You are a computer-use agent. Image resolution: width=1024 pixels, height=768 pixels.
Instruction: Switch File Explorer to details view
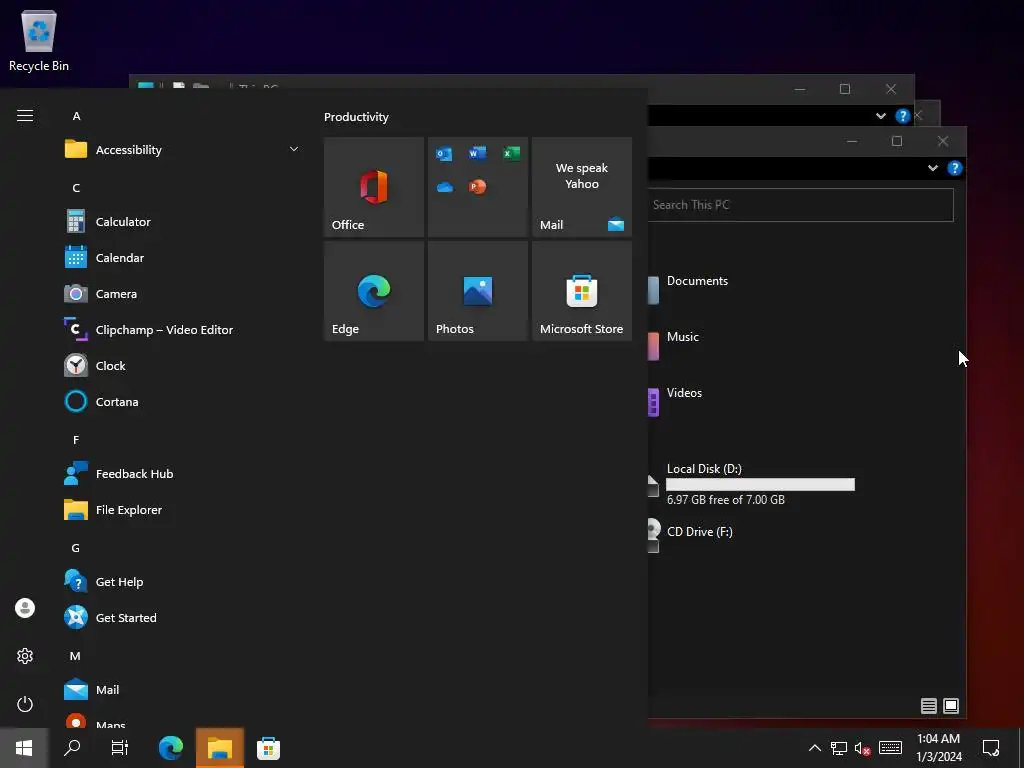click(929, 705)
